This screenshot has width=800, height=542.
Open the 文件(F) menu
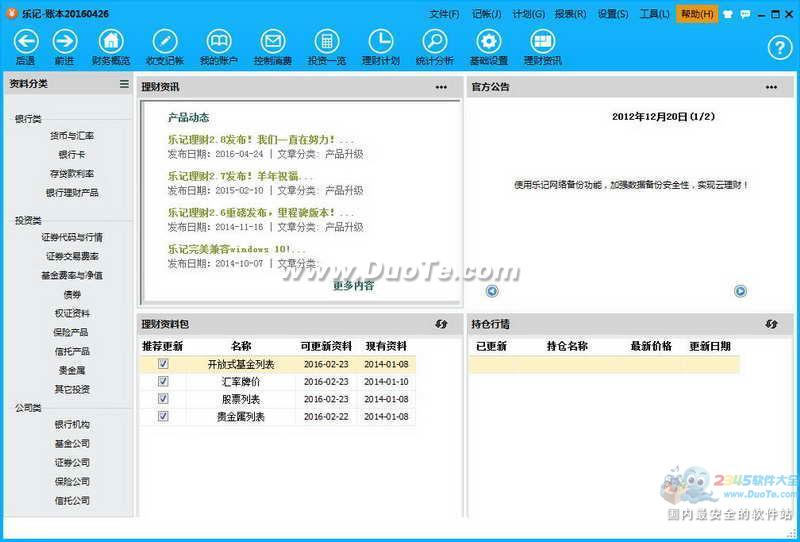(x=444, y=14)
